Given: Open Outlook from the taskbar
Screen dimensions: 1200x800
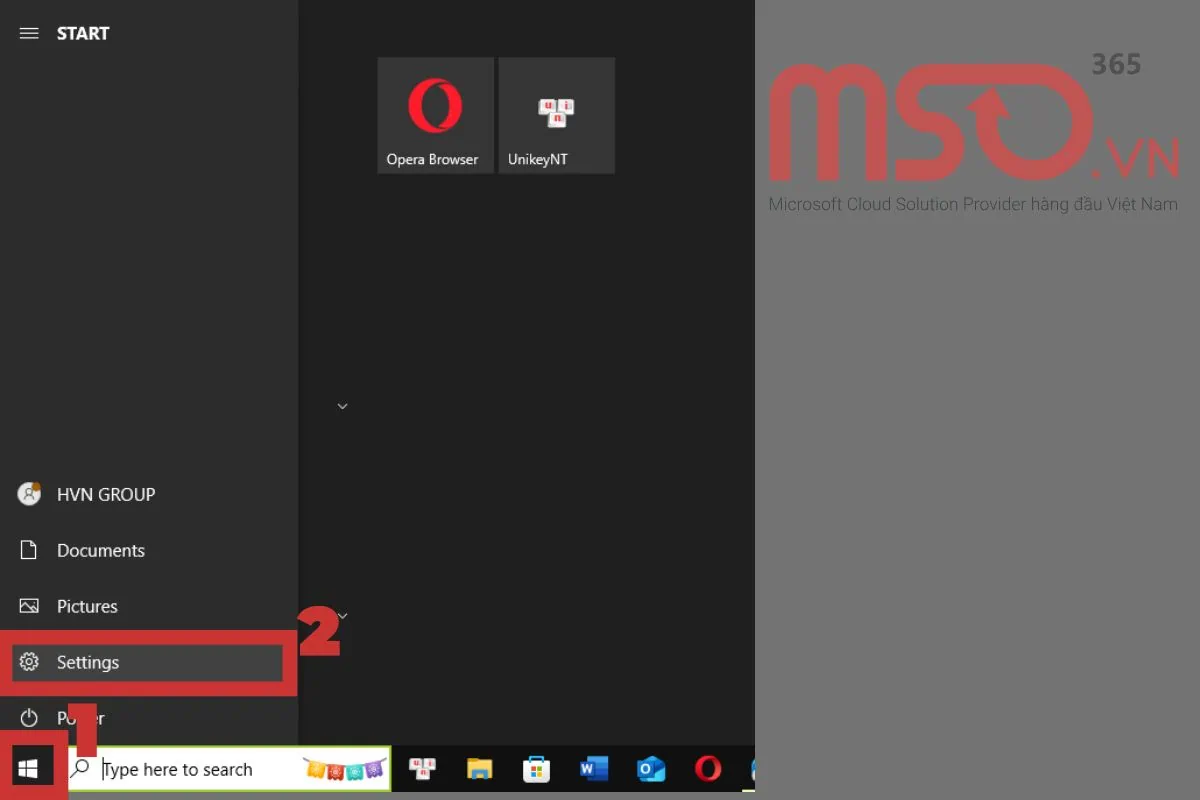Looking at the screenshot, I should (x=650, y=769).
